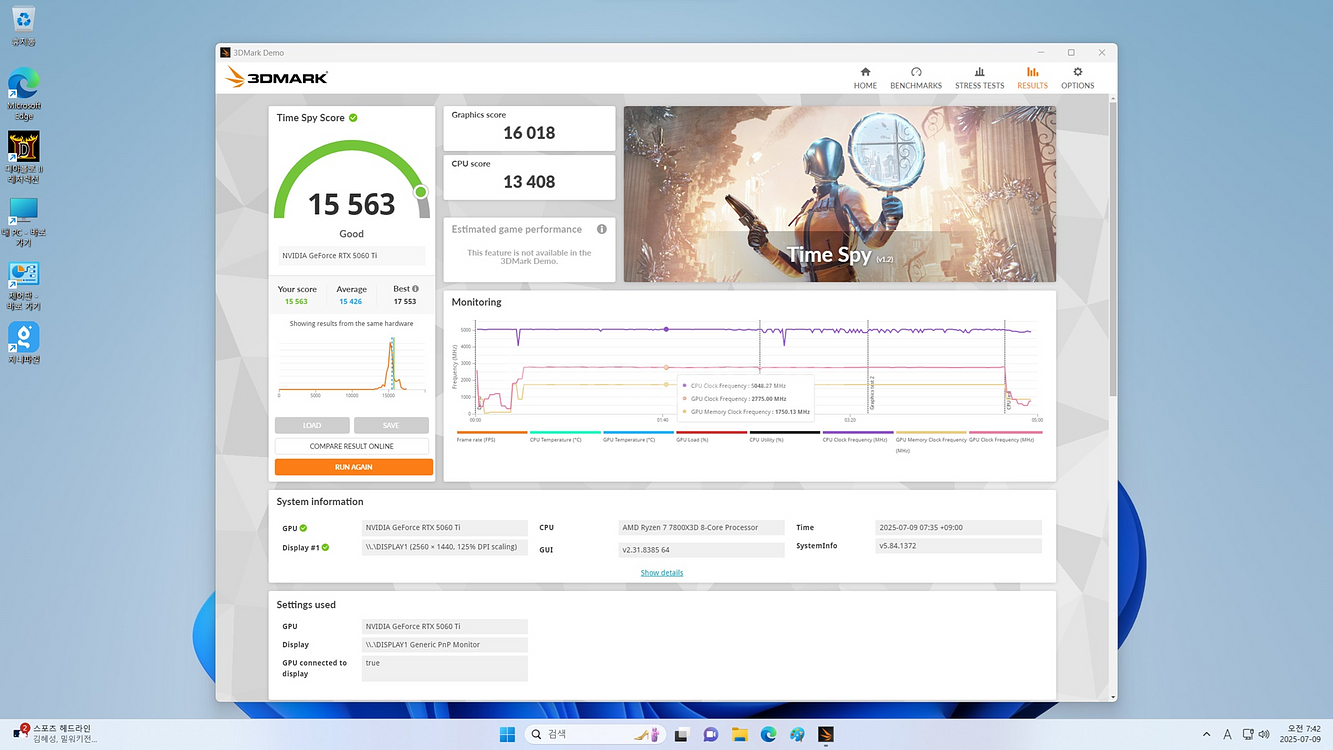
Task: Open the volume control in system tray
Action: point(1266,735)
